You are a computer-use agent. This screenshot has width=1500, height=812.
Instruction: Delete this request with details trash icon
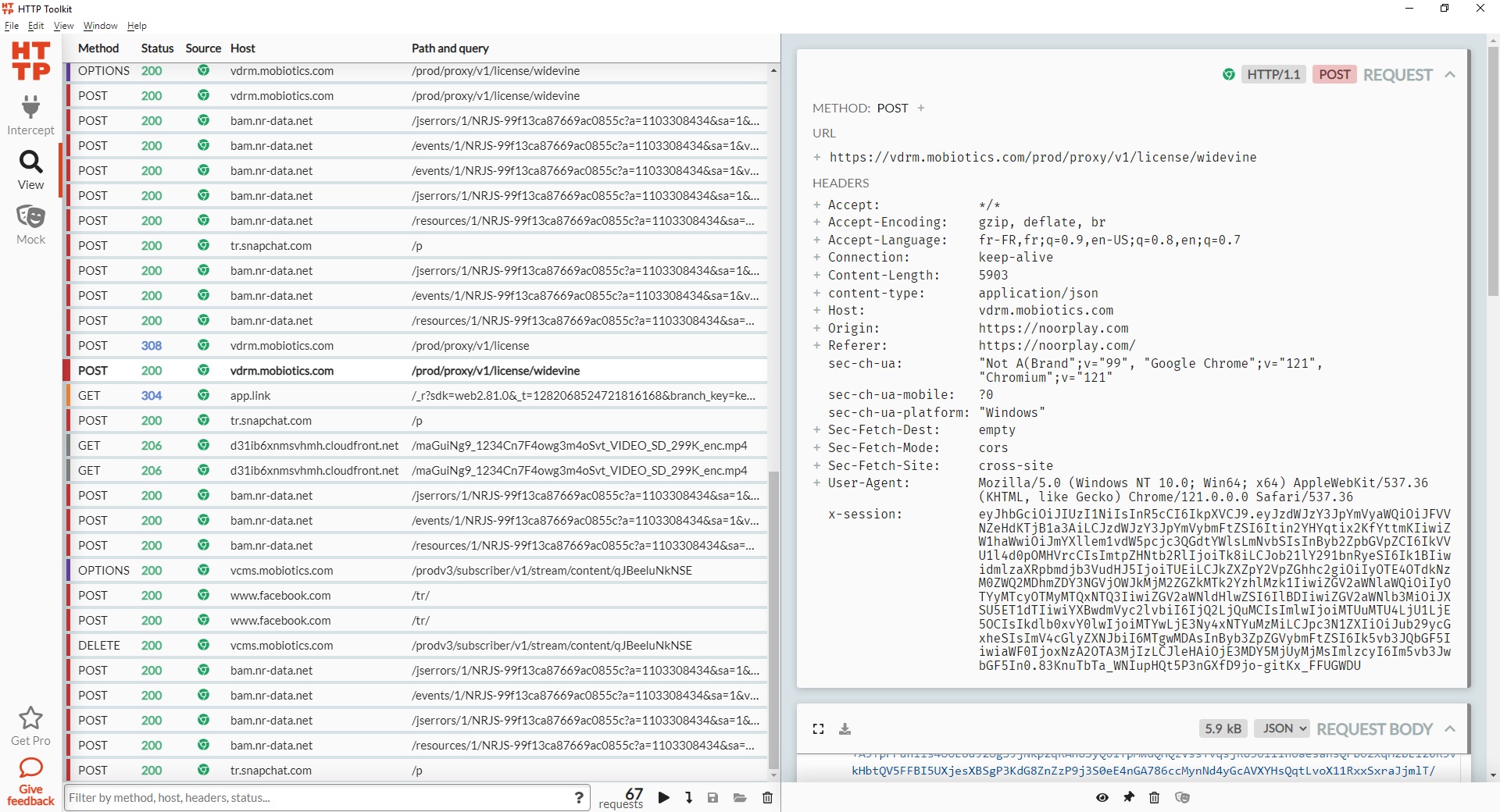click(x=1155, y=797)
